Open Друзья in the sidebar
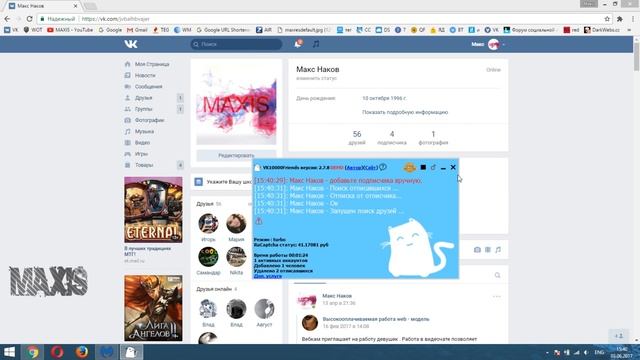Screen dimensions: 640x360 coord(143,98)
